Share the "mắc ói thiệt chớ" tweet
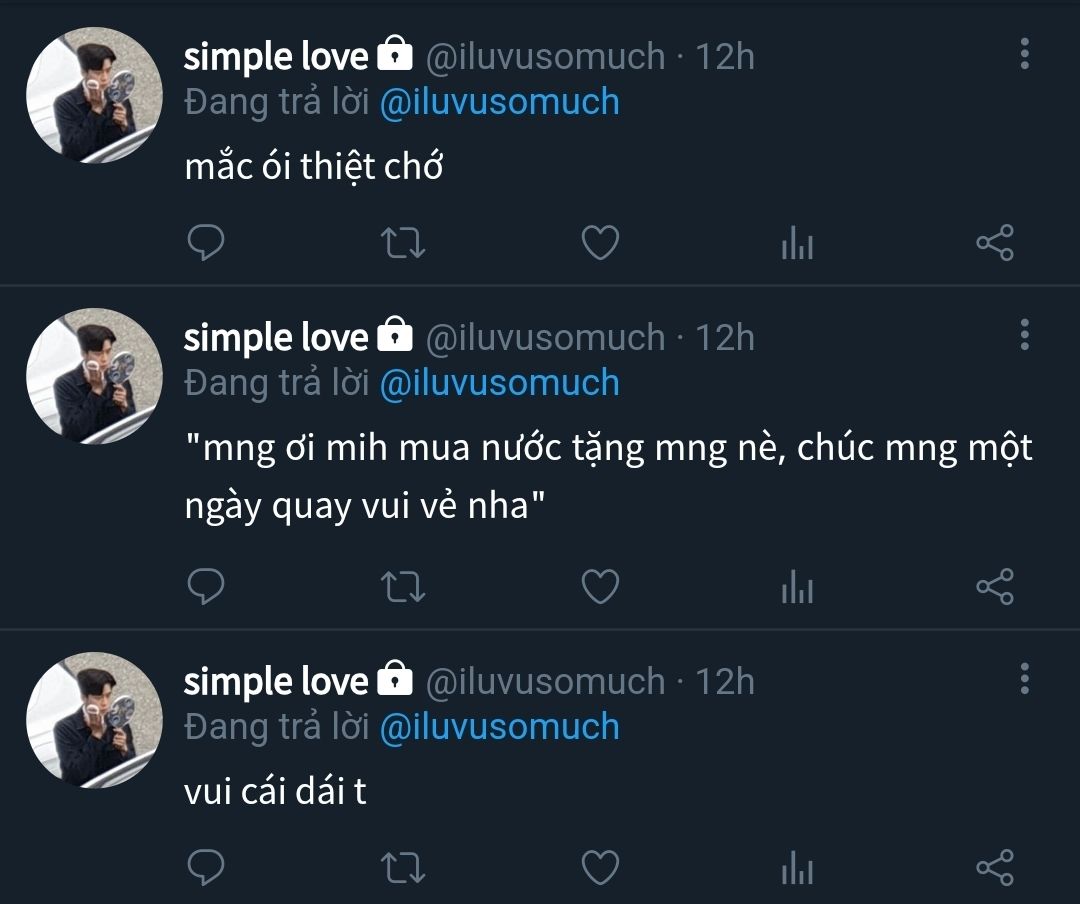This screenshot has height=904, width=1080. tap(995, 243)
